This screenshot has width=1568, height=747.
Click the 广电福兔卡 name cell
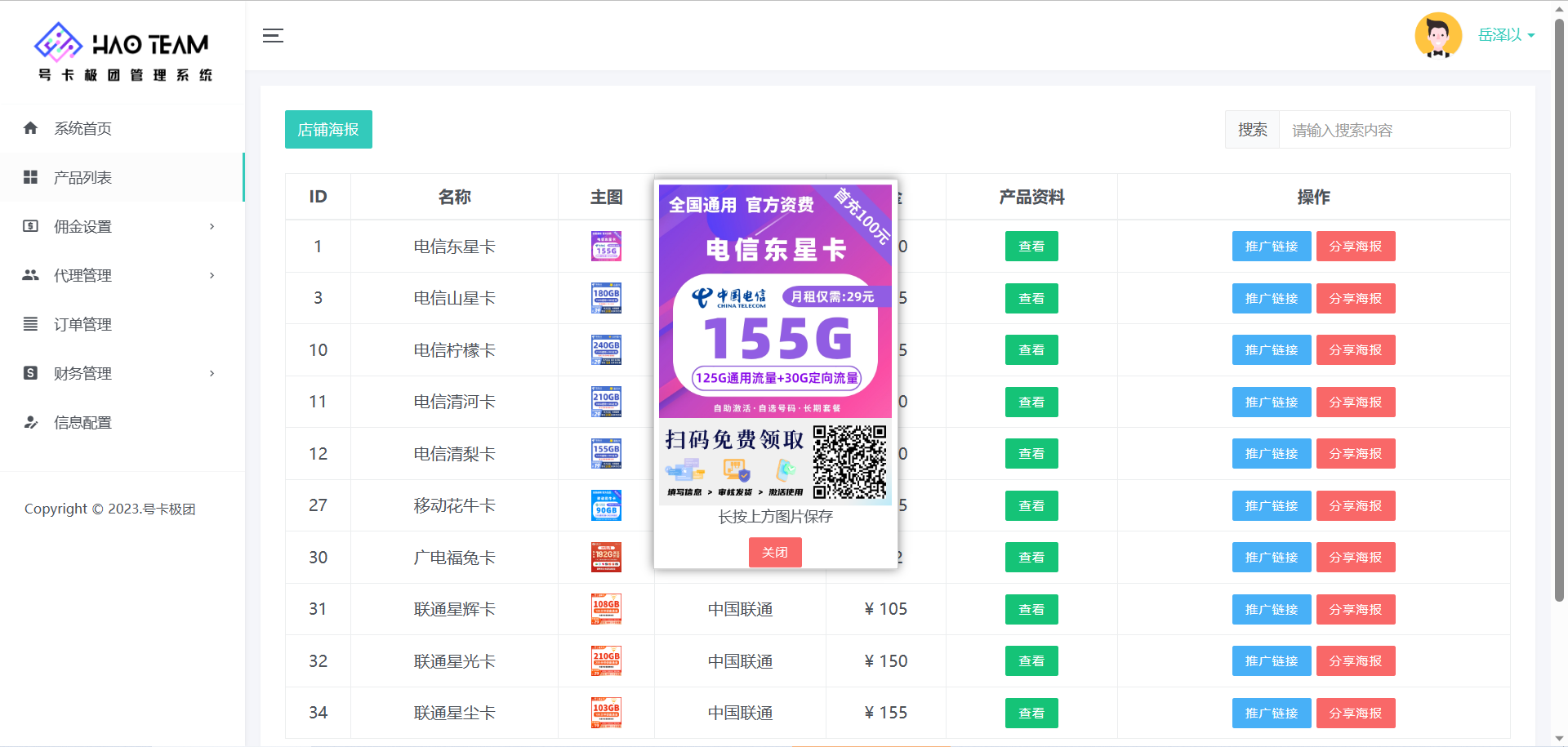454,557
